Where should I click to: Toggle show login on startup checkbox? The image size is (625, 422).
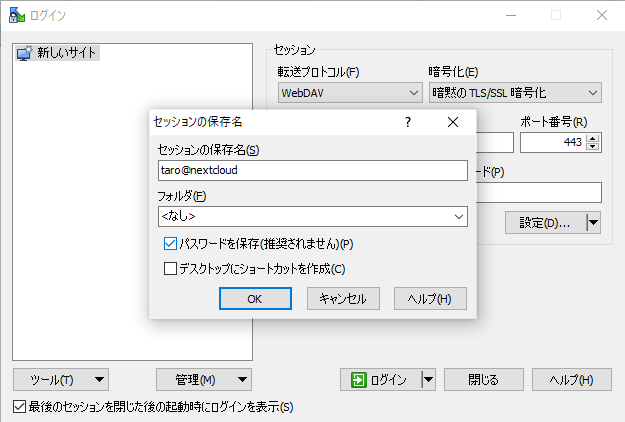19,407
